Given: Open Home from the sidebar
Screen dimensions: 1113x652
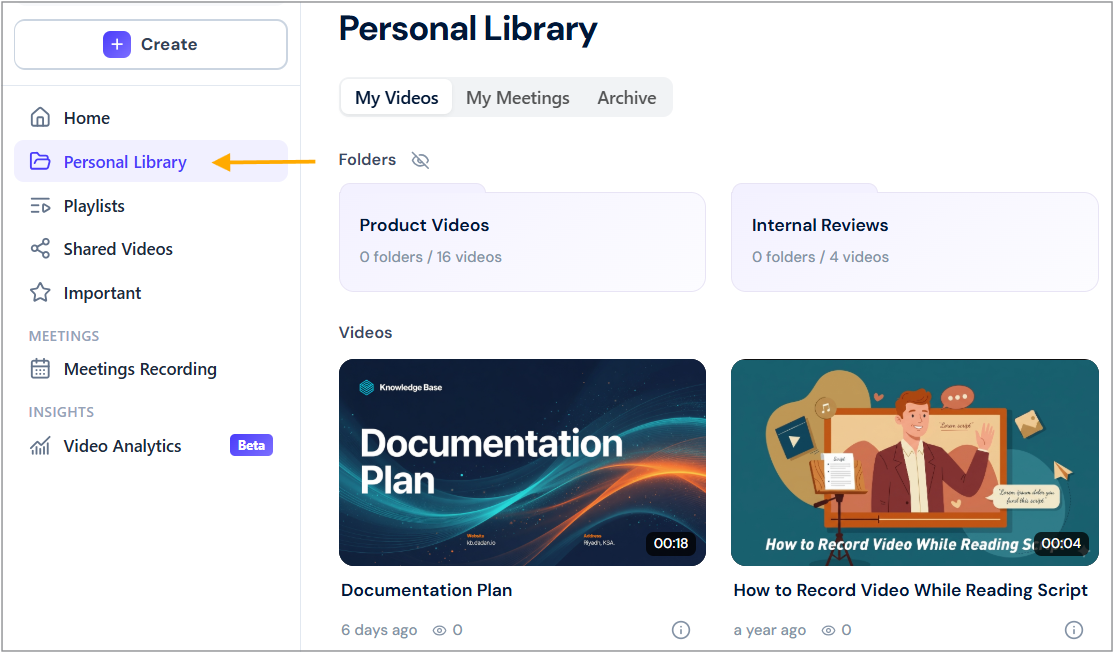Looking at the screenshot, I should (150, 118).
